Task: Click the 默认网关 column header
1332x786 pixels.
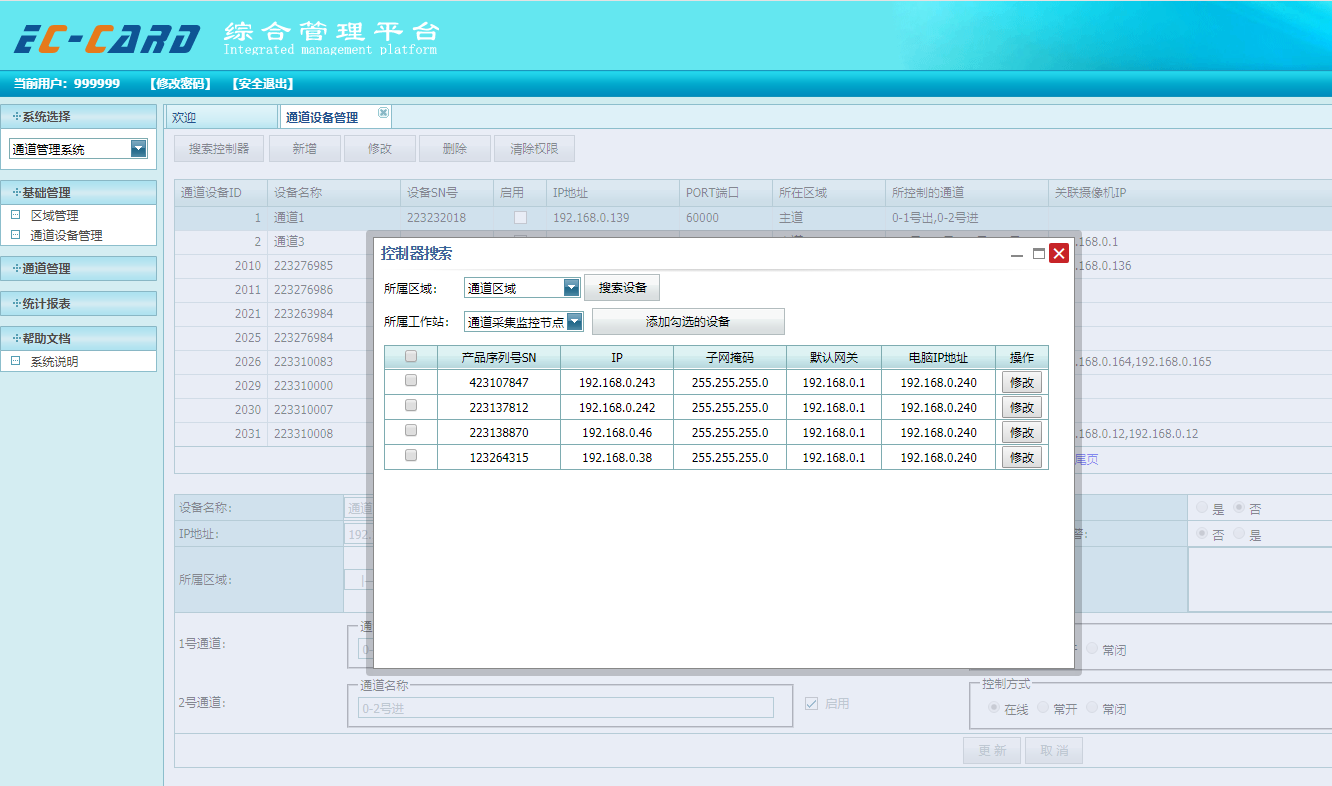Action: coord(834,357)
